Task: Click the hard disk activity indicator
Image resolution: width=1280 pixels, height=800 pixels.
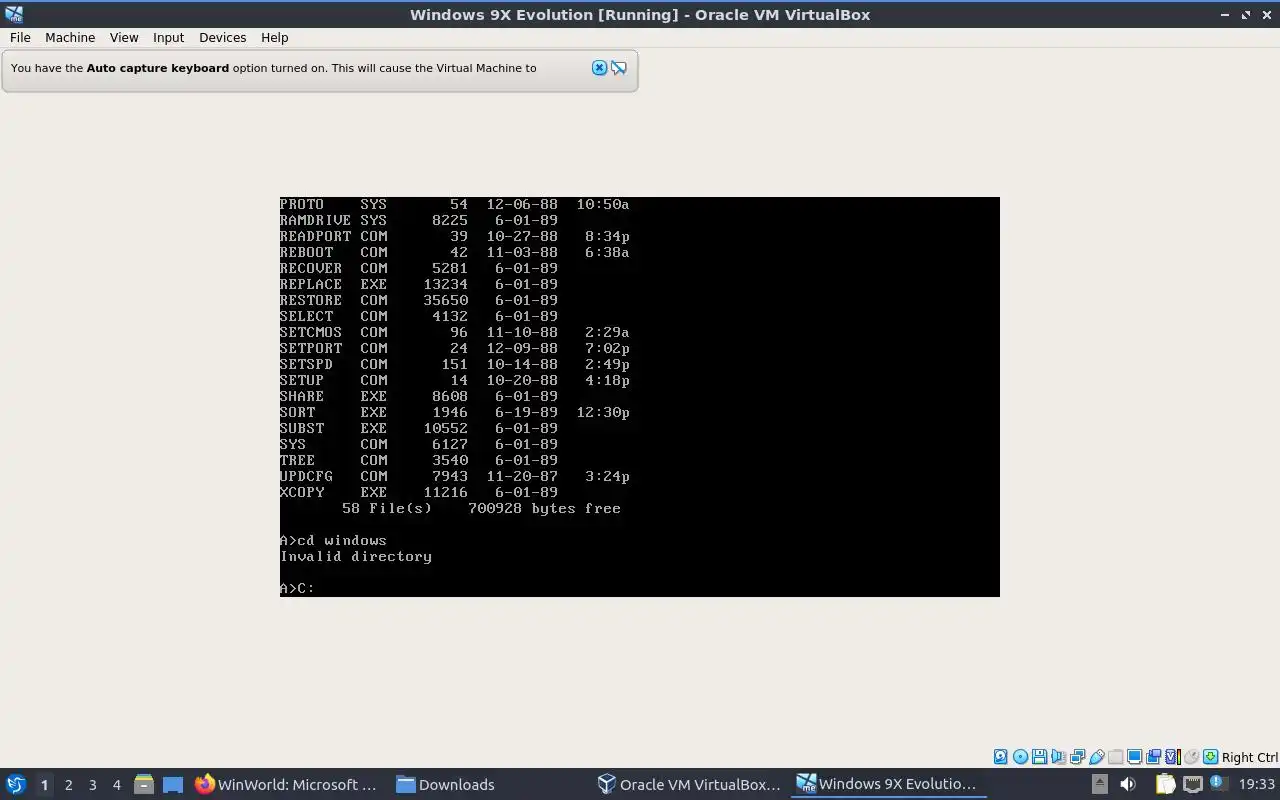Action: pos(1000,757)
